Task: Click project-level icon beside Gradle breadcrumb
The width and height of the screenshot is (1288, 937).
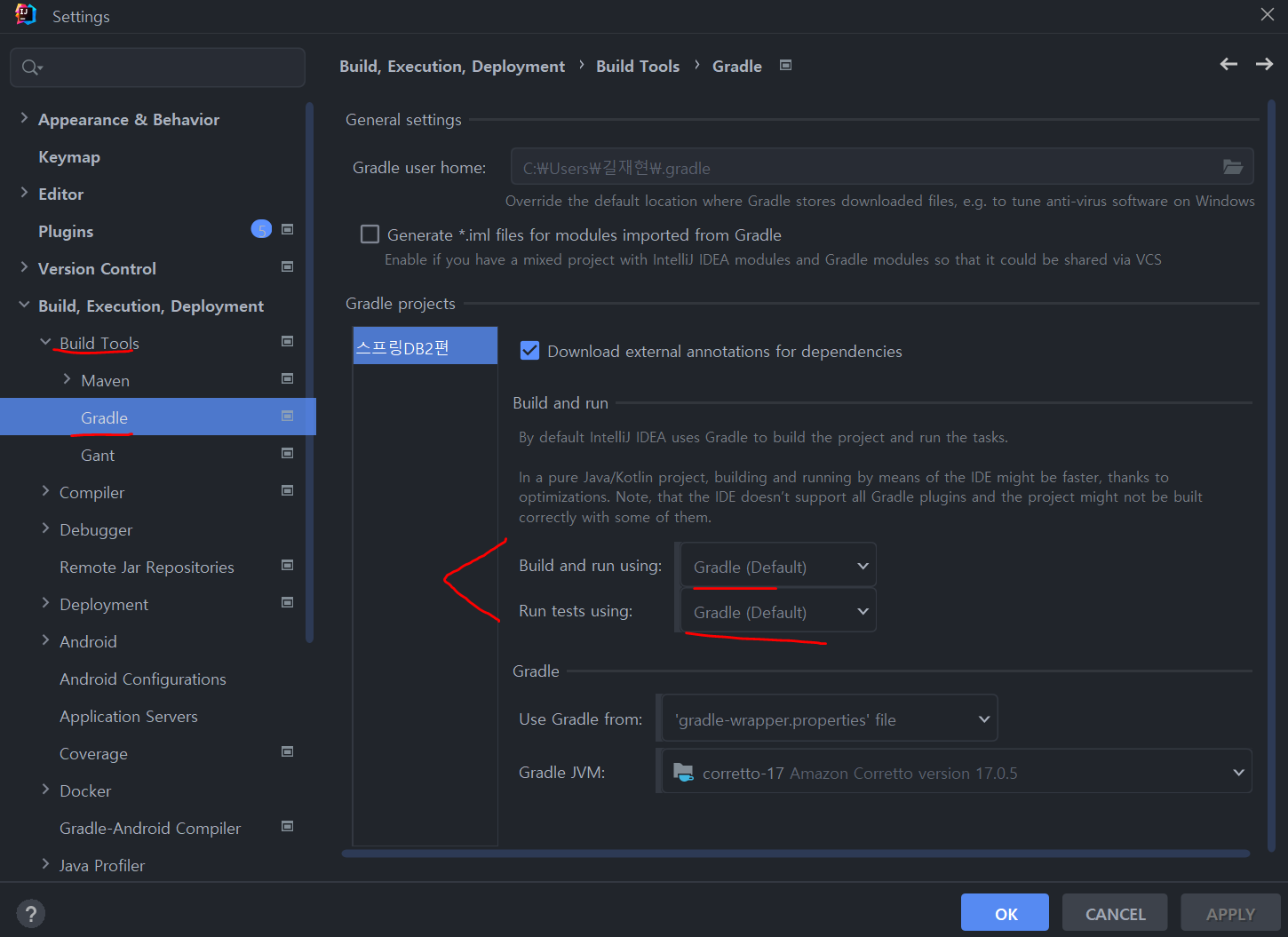Action: 785,65
